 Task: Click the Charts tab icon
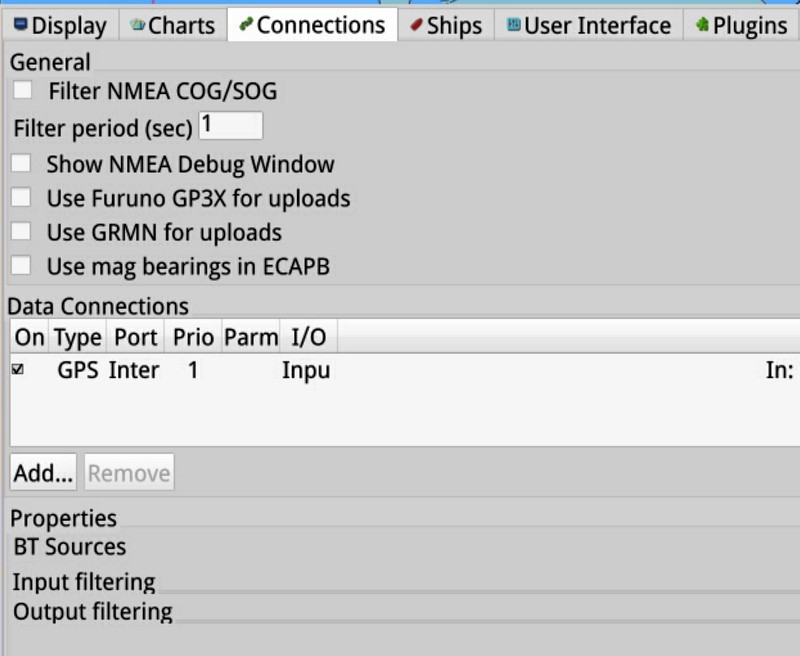[137, 24]
